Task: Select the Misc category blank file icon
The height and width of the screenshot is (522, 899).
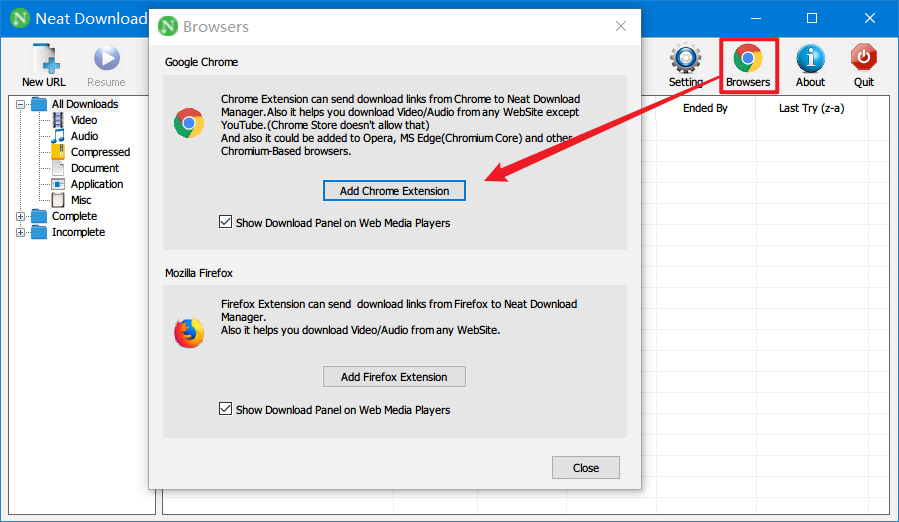Action: tap(58, 200)
